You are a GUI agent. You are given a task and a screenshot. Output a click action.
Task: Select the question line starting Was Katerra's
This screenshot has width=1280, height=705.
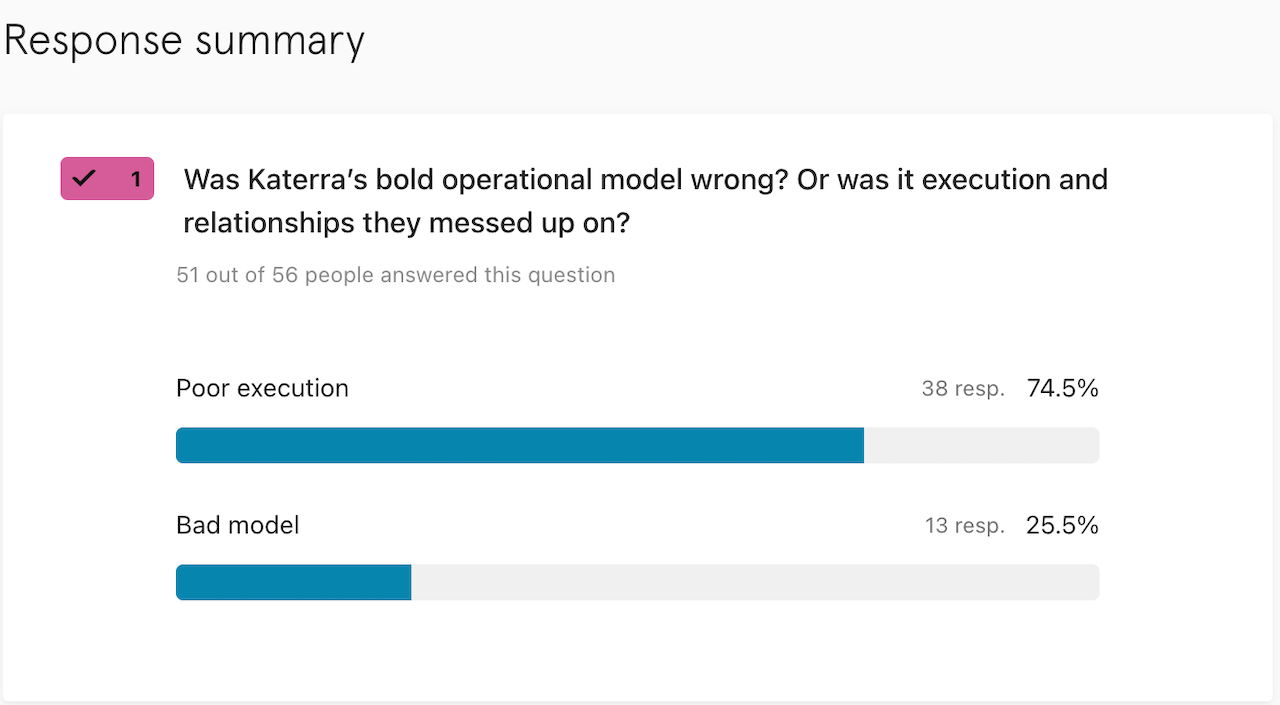pyautogui.click(x=646, y=180)
